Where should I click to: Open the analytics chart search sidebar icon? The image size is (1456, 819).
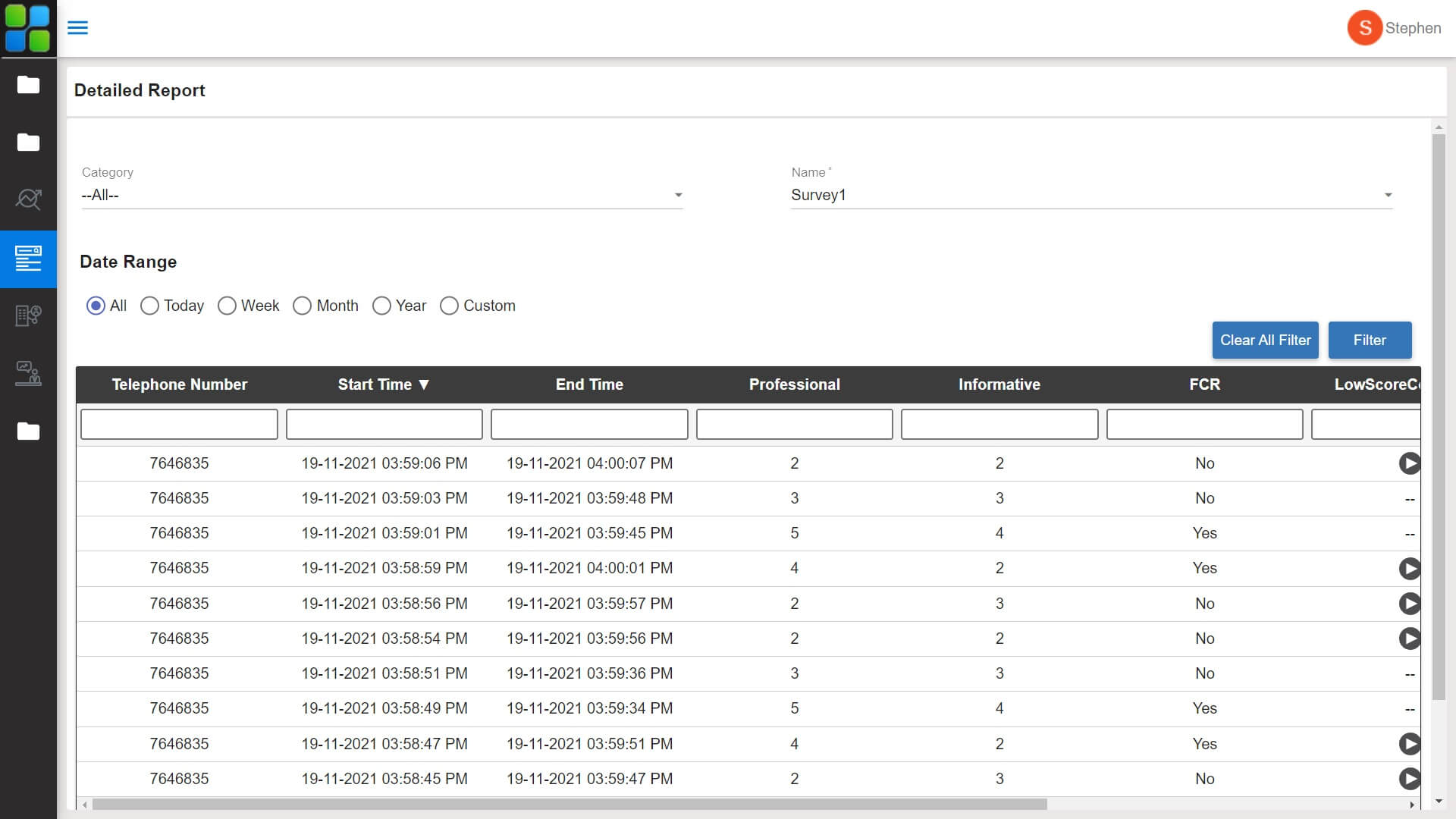(28, 199)
